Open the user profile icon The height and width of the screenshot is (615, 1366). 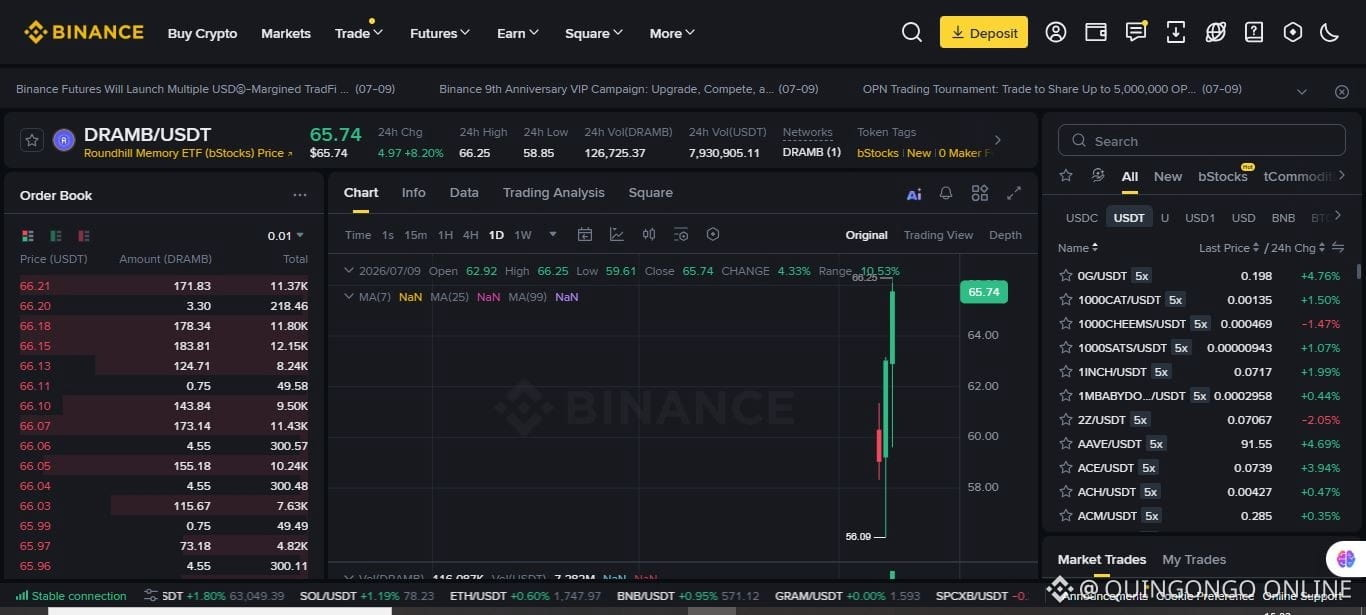(x=1055, y=33)
